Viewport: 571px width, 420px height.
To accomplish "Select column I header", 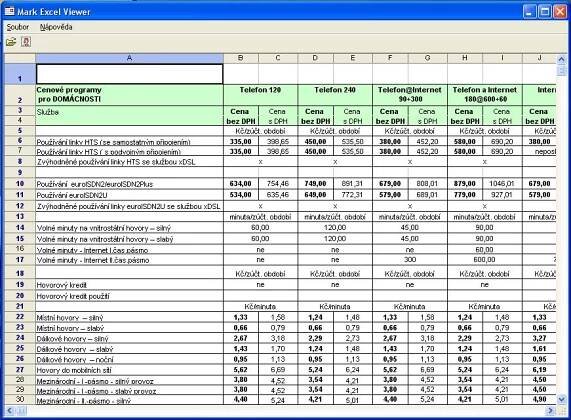I will click(502, 58).
